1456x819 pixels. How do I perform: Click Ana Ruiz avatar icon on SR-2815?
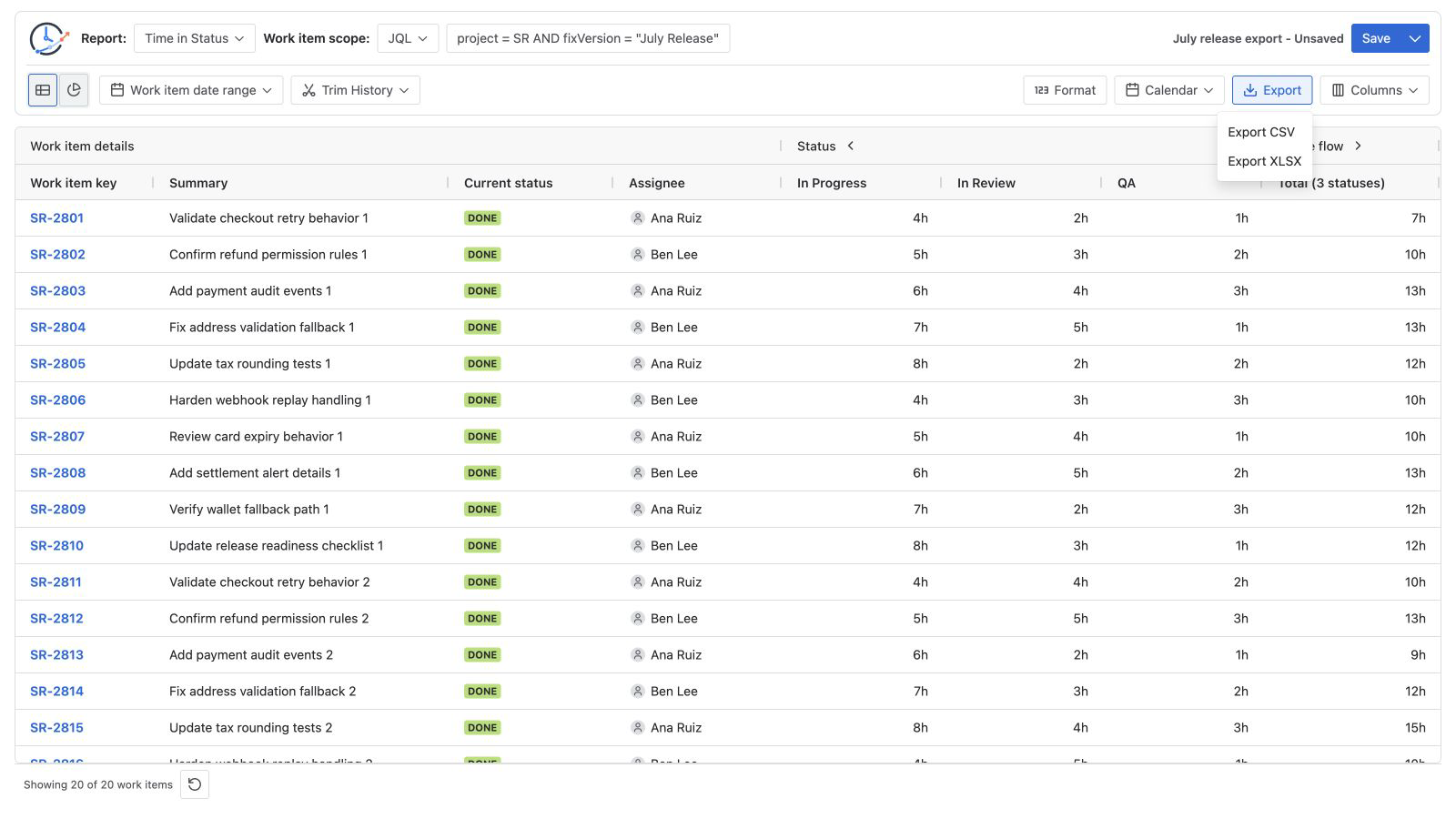point(638,728)
